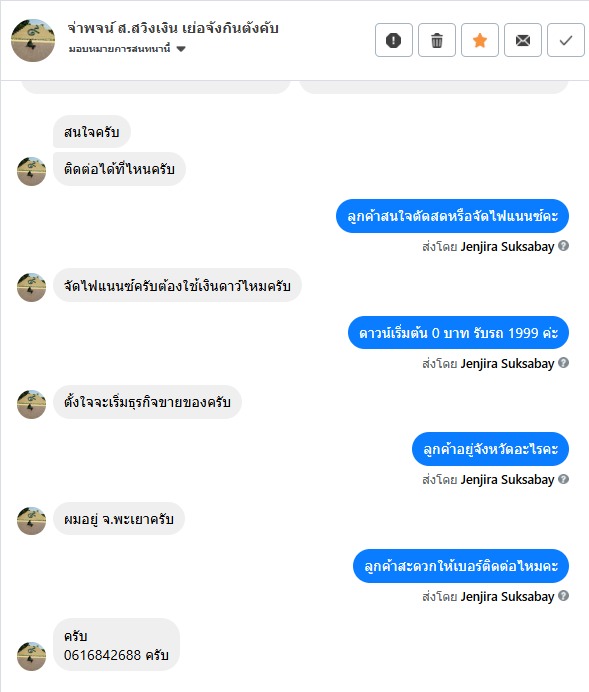Click help icon under ดาวน์เริ่มต้น 0 บาท message
Viewport: 589px width, 692px height.
point(563,363)
